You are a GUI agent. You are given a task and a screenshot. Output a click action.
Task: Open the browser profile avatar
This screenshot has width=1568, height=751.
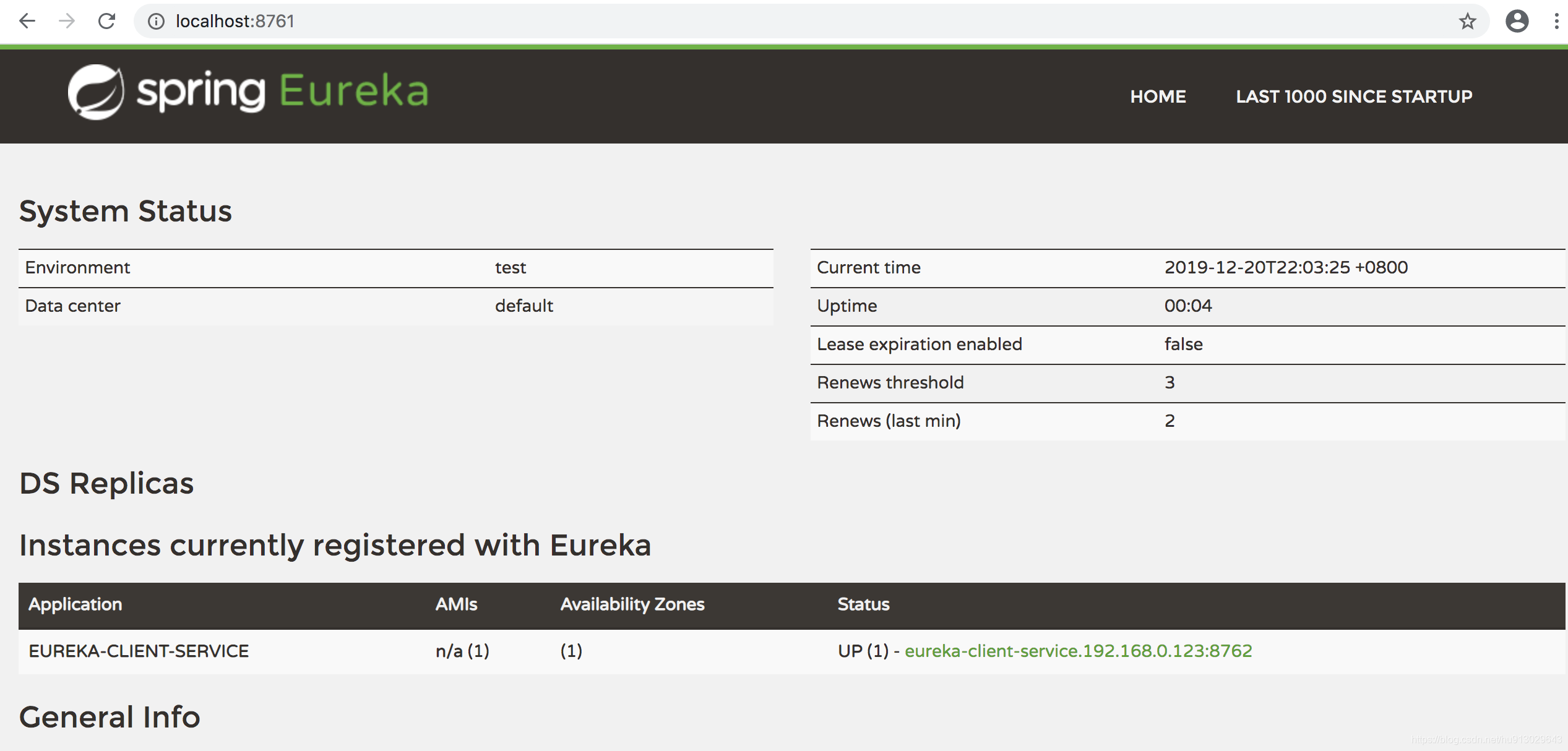(1517, 21)
